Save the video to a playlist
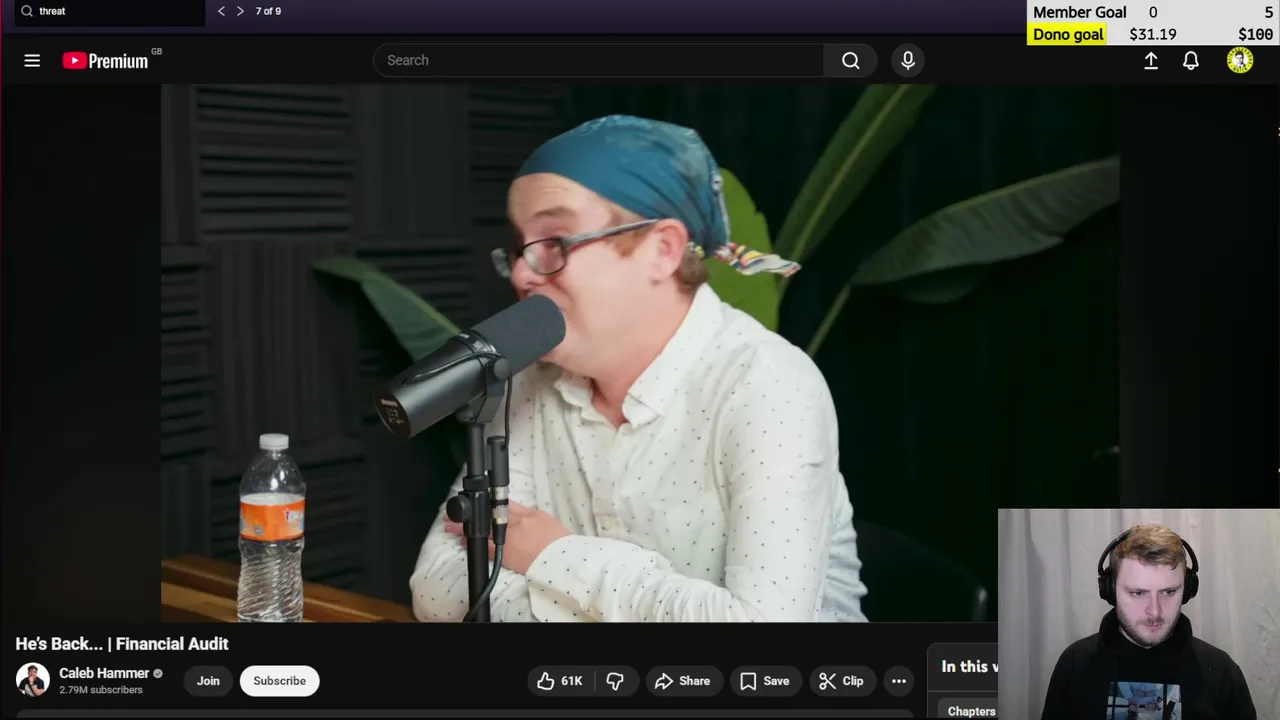Image resolution: width=1280 pixels, height=720 pixels. click(765, 681)
